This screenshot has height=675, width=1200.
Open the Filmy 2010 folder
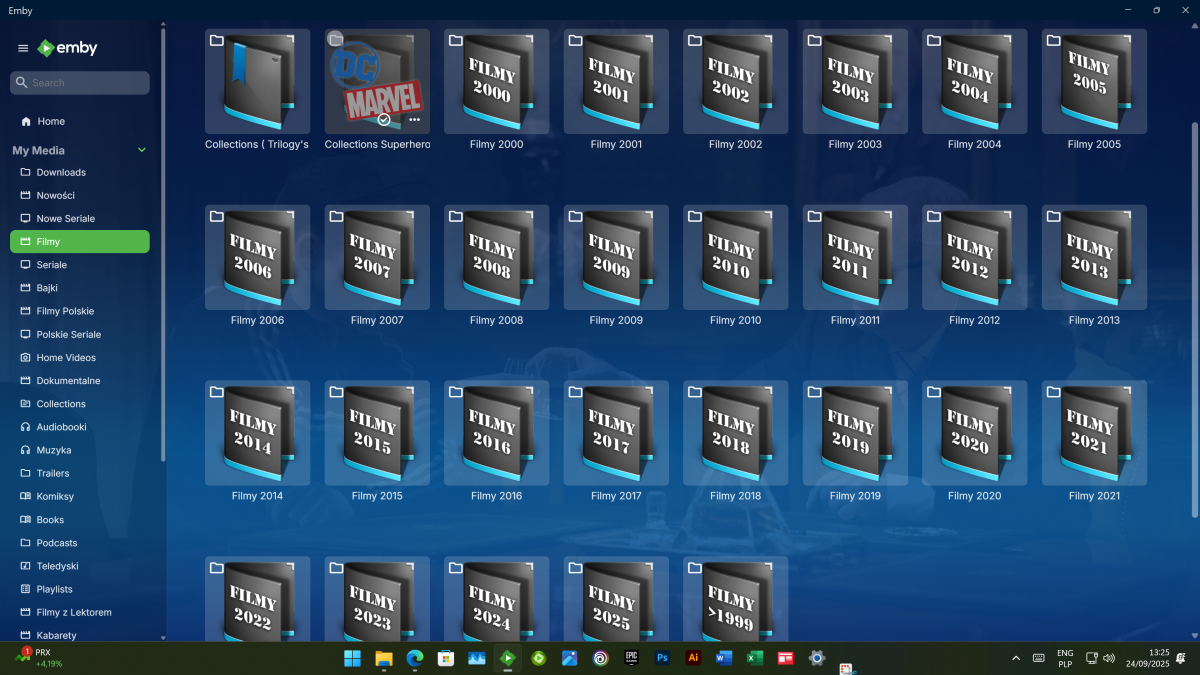[x=735, y=257]
